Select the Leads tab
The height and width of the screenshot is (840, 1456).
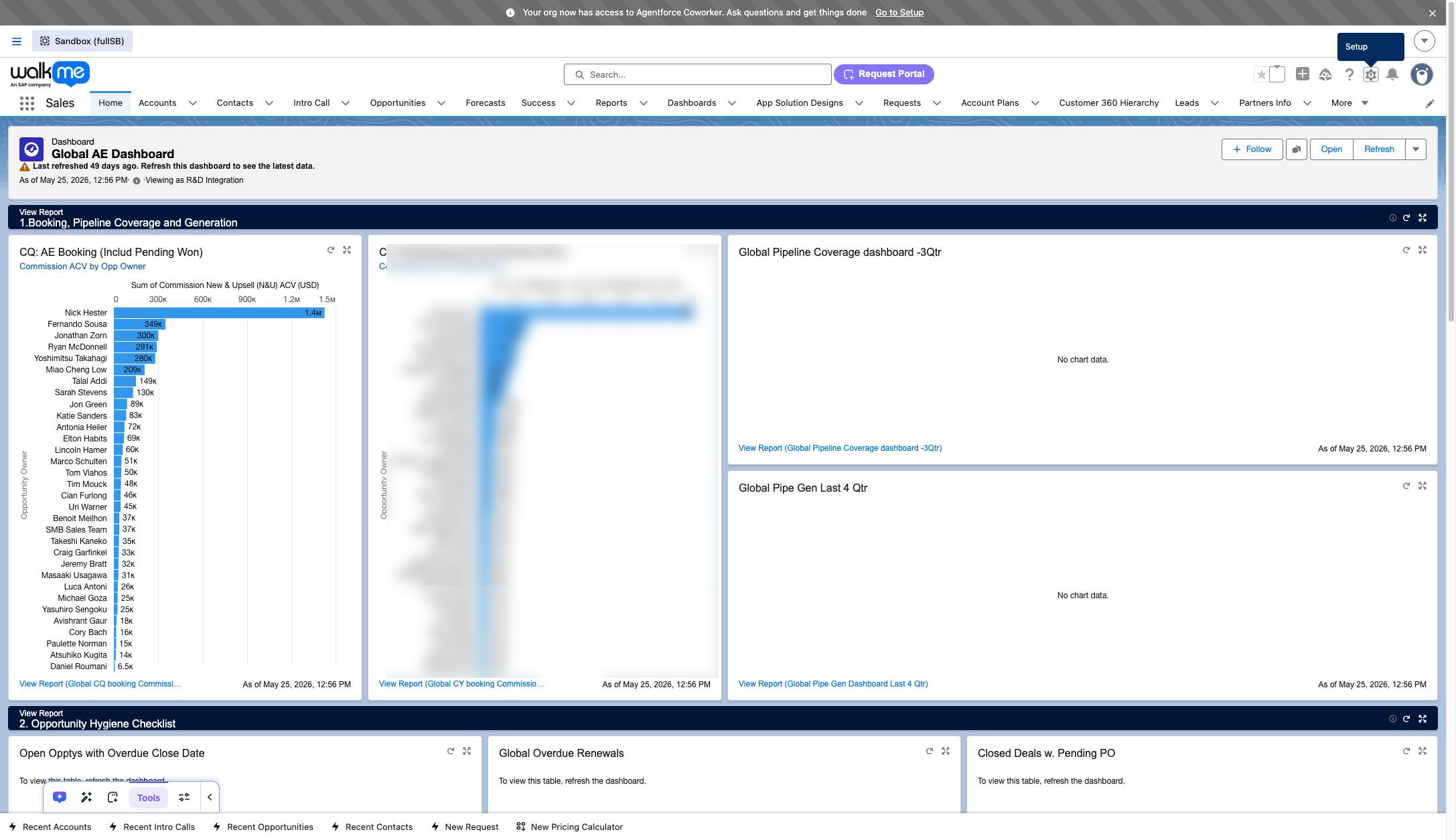pyautogui.click(x=1187, y=103)
